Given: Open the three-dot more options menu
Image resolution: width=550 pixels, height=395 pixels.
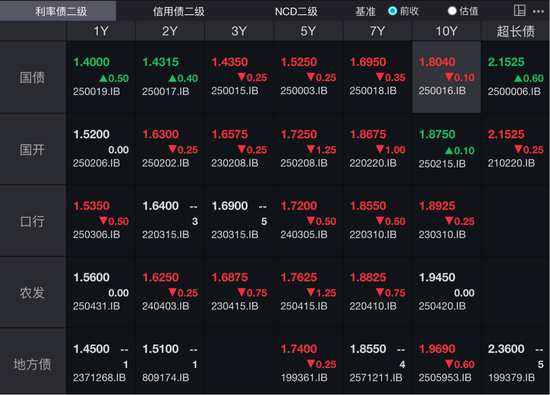Looking at the screenshot, I should tap(538, 12).
